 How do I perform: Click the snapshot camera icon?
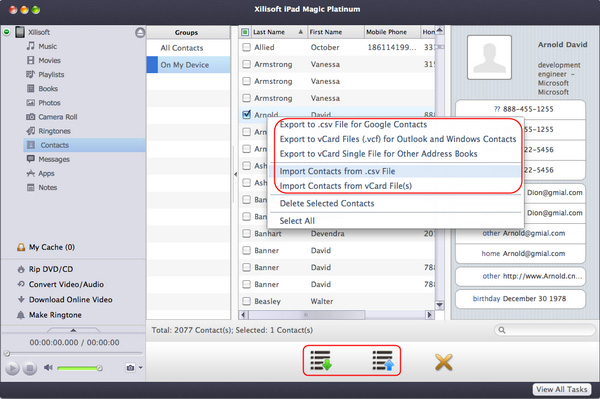pyautogui.click(x=130, y=368)
